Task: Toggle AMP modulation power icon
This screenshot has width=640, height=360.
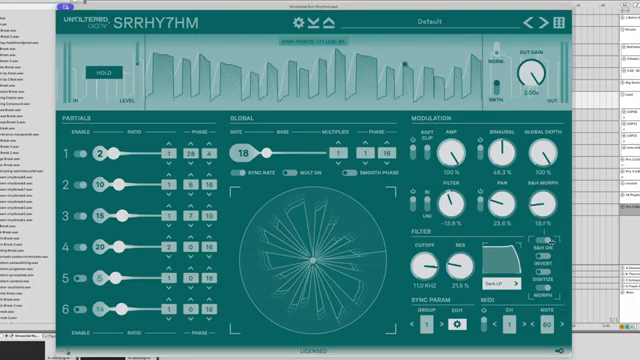Action: coord(413,140)
